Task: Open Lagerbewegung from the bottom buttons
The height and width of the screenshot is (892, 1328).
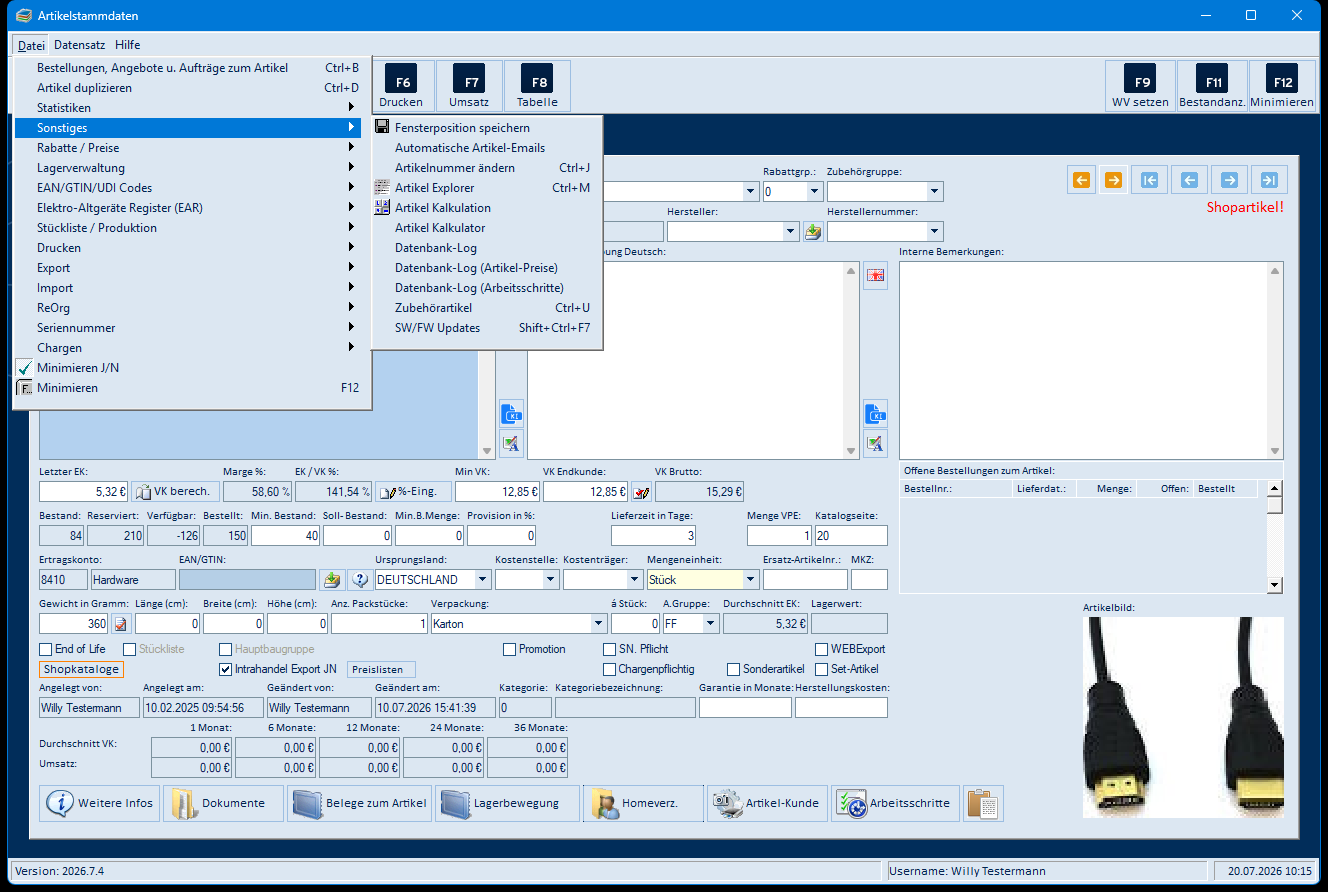Action: 507,803
